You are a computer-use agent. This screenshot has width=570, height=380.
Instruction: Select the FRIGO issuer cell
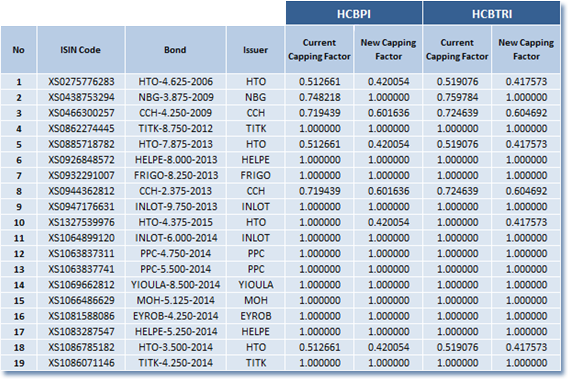tap(255, 175)
